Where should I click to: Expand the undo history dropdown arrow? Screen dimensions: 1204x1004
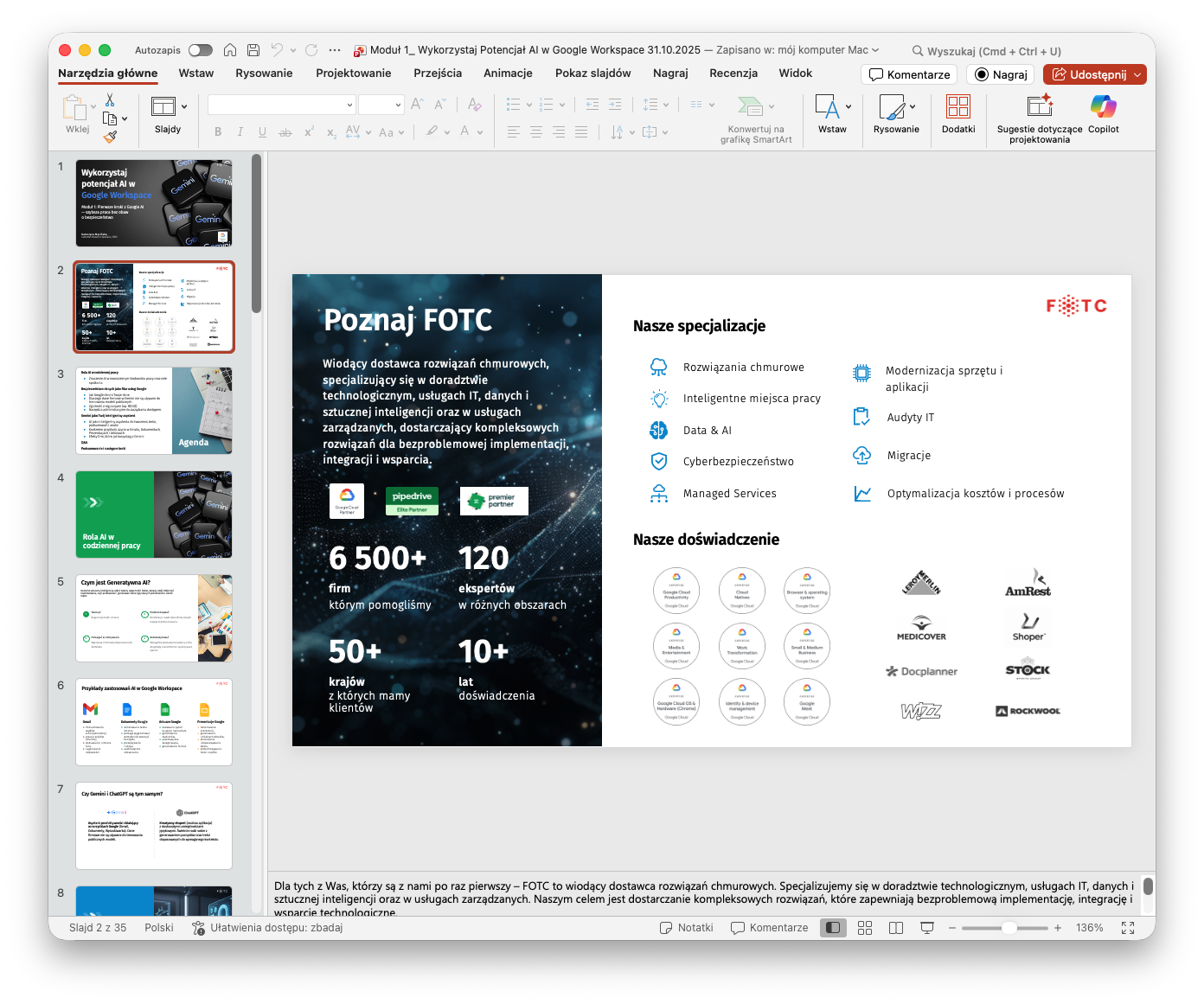293,50
